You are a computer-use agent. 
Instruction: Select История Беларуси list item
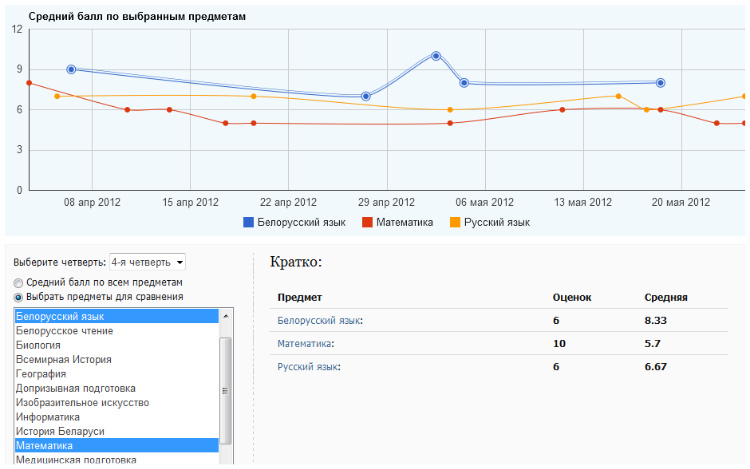pyautogui.click(x=60, y=431)
